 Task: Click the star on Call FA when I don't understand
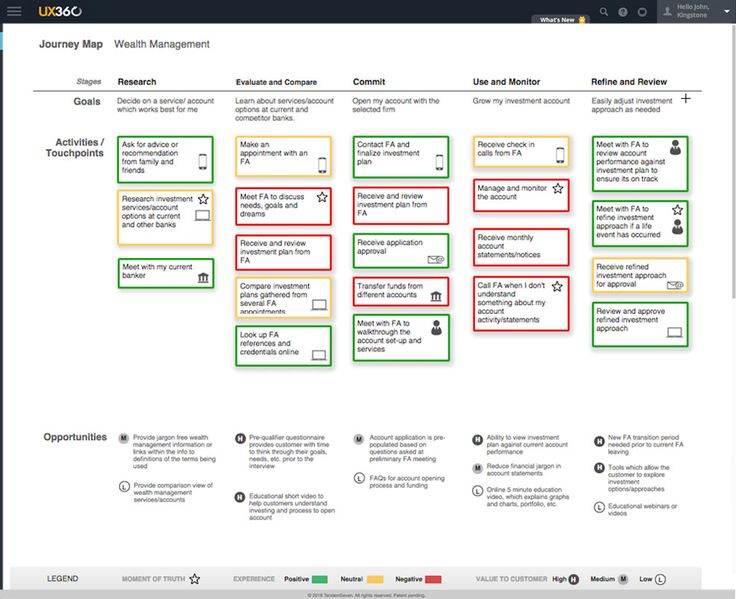pyautogui.click(x=557, y=286)
